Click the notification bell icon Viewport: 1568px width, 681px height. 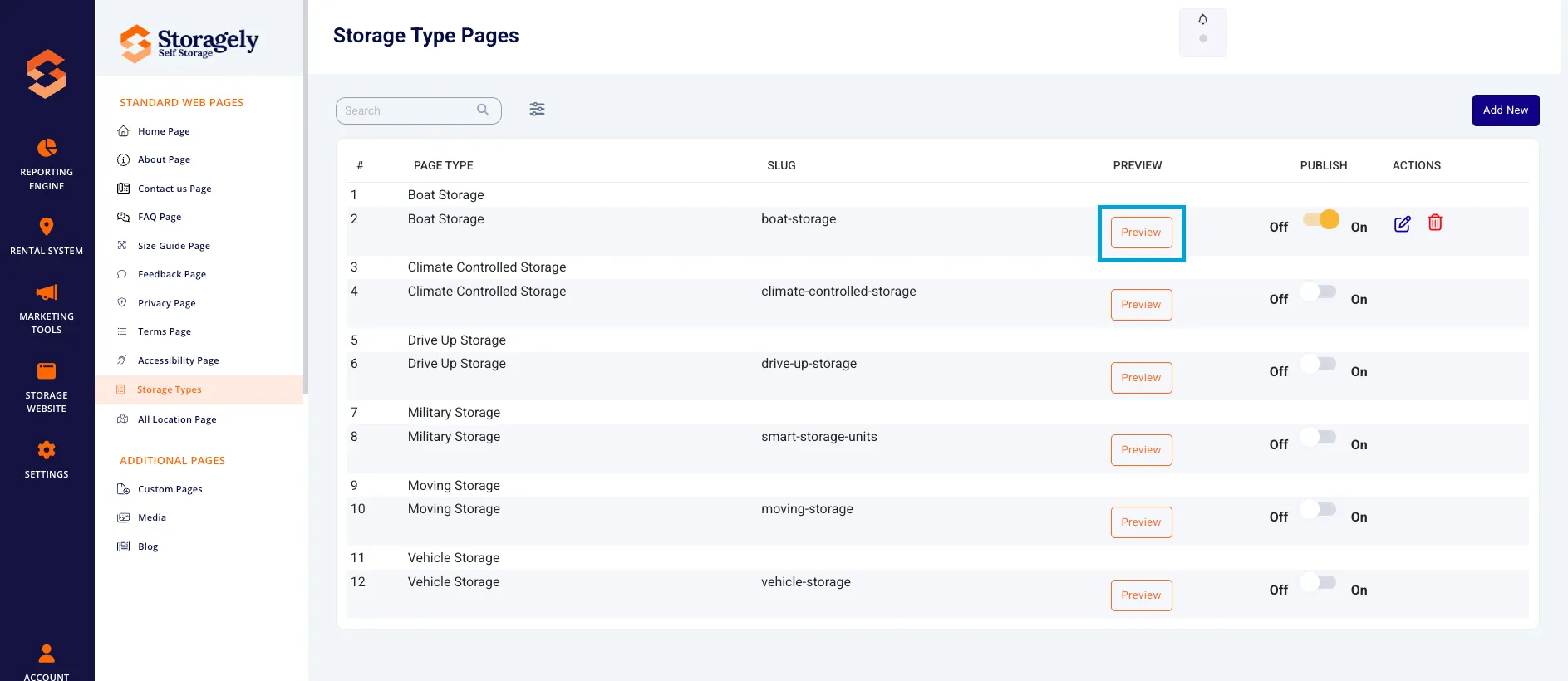1202,20
